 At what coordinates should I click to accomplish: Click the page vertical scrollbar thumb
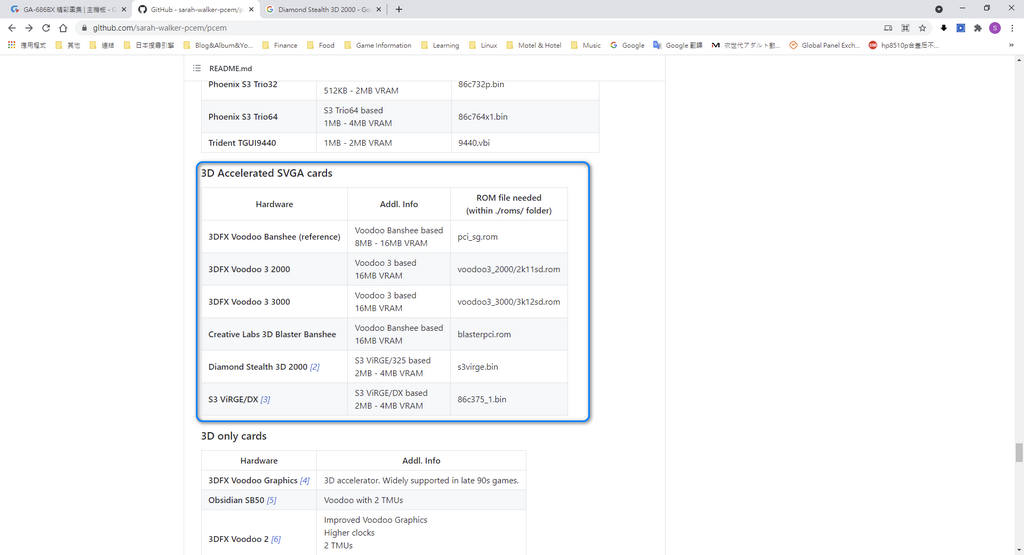1018,452
